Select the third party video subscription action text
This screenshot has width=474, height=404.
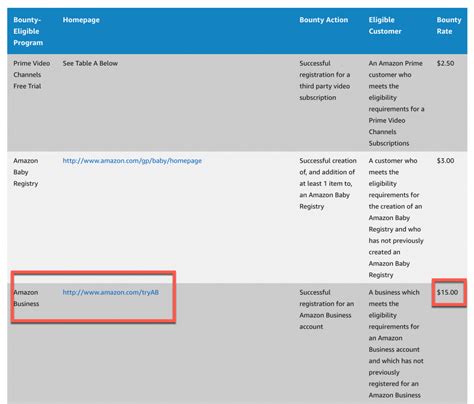(325, 80)
